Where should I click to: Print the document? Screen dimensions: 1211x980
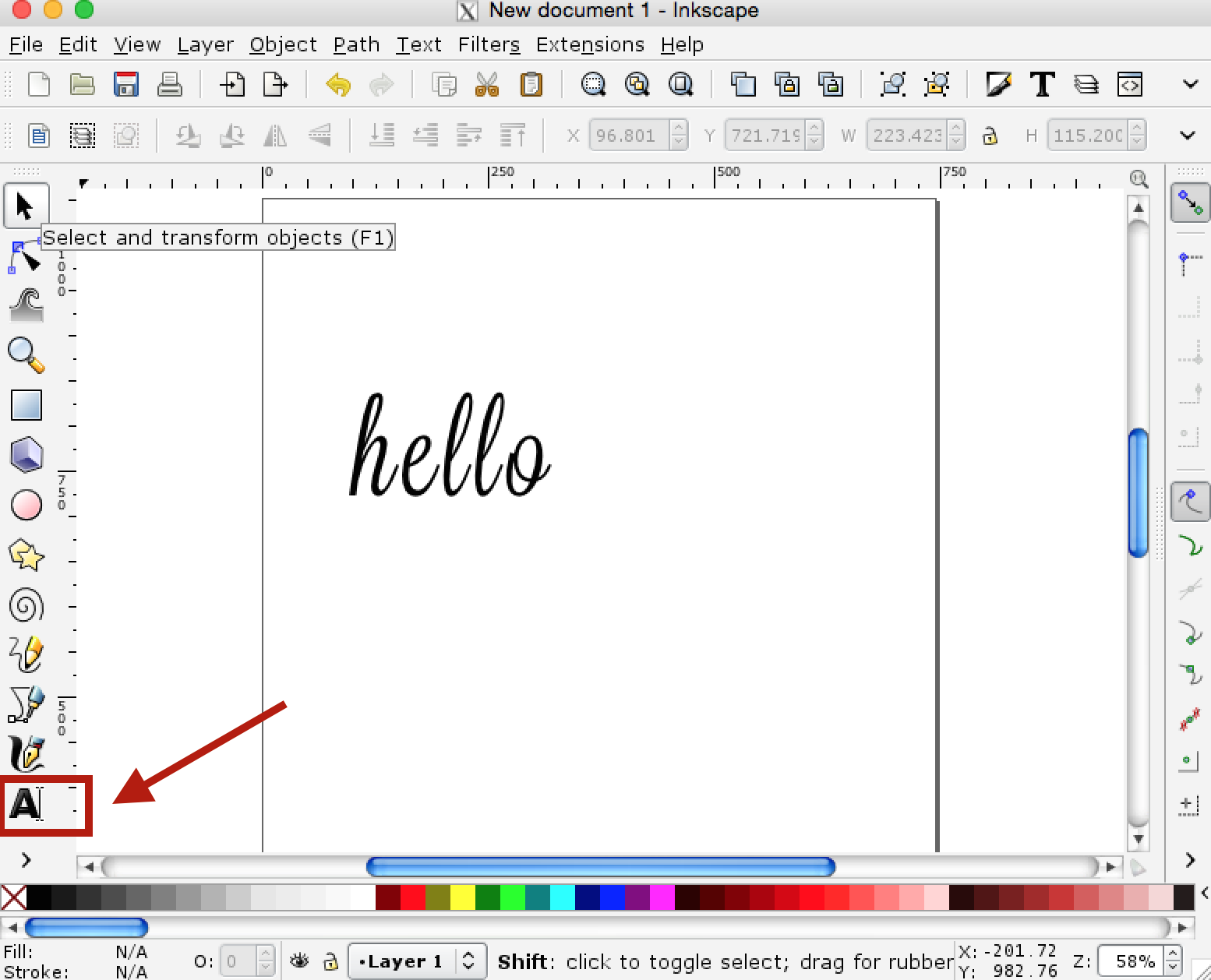click(169, 83)
